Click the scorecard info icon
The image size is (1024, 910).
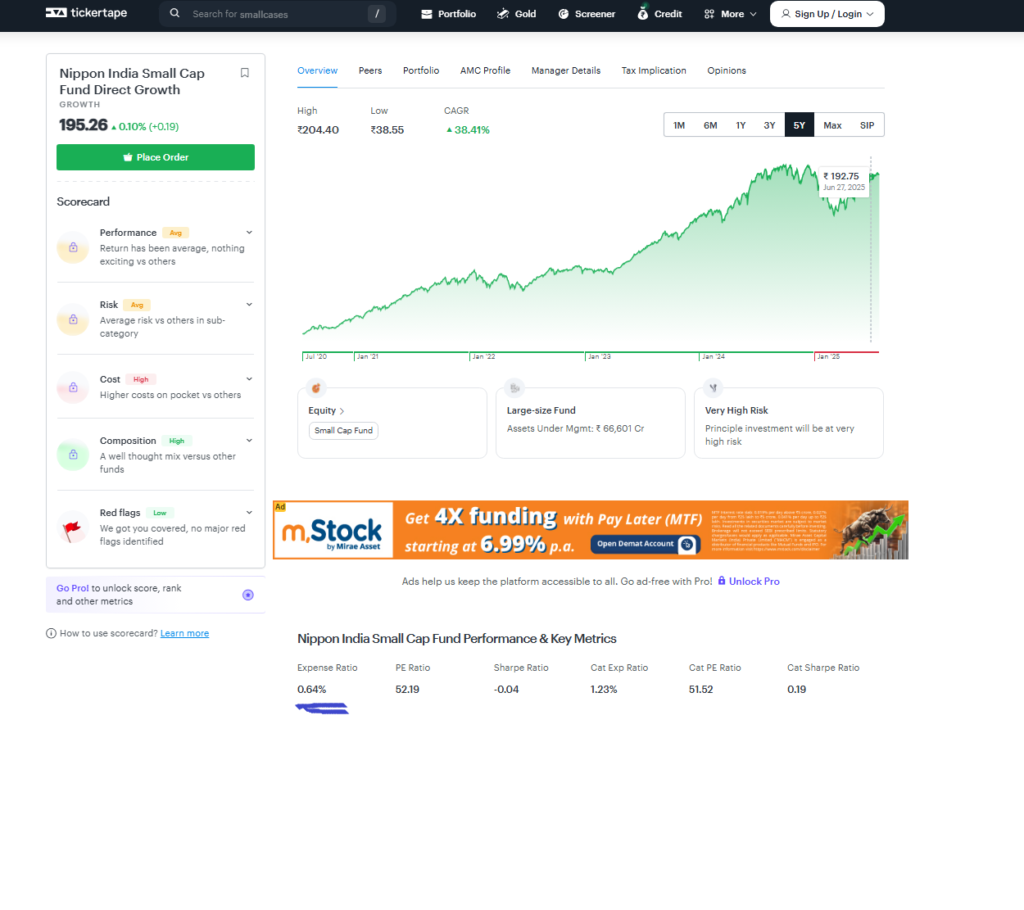51,633
